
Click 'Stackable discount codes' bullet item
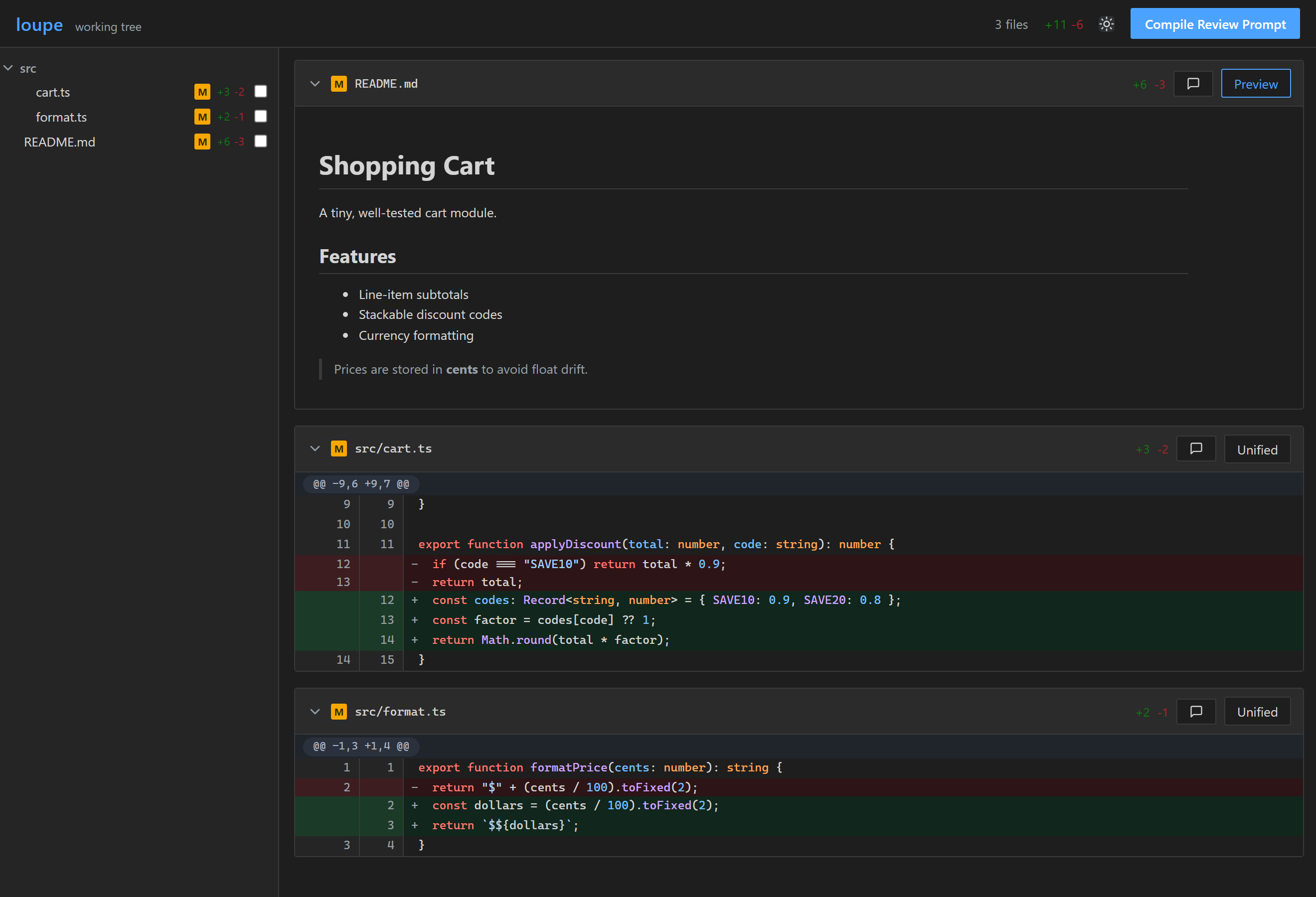pyautogui.click(x=430, y=314)
